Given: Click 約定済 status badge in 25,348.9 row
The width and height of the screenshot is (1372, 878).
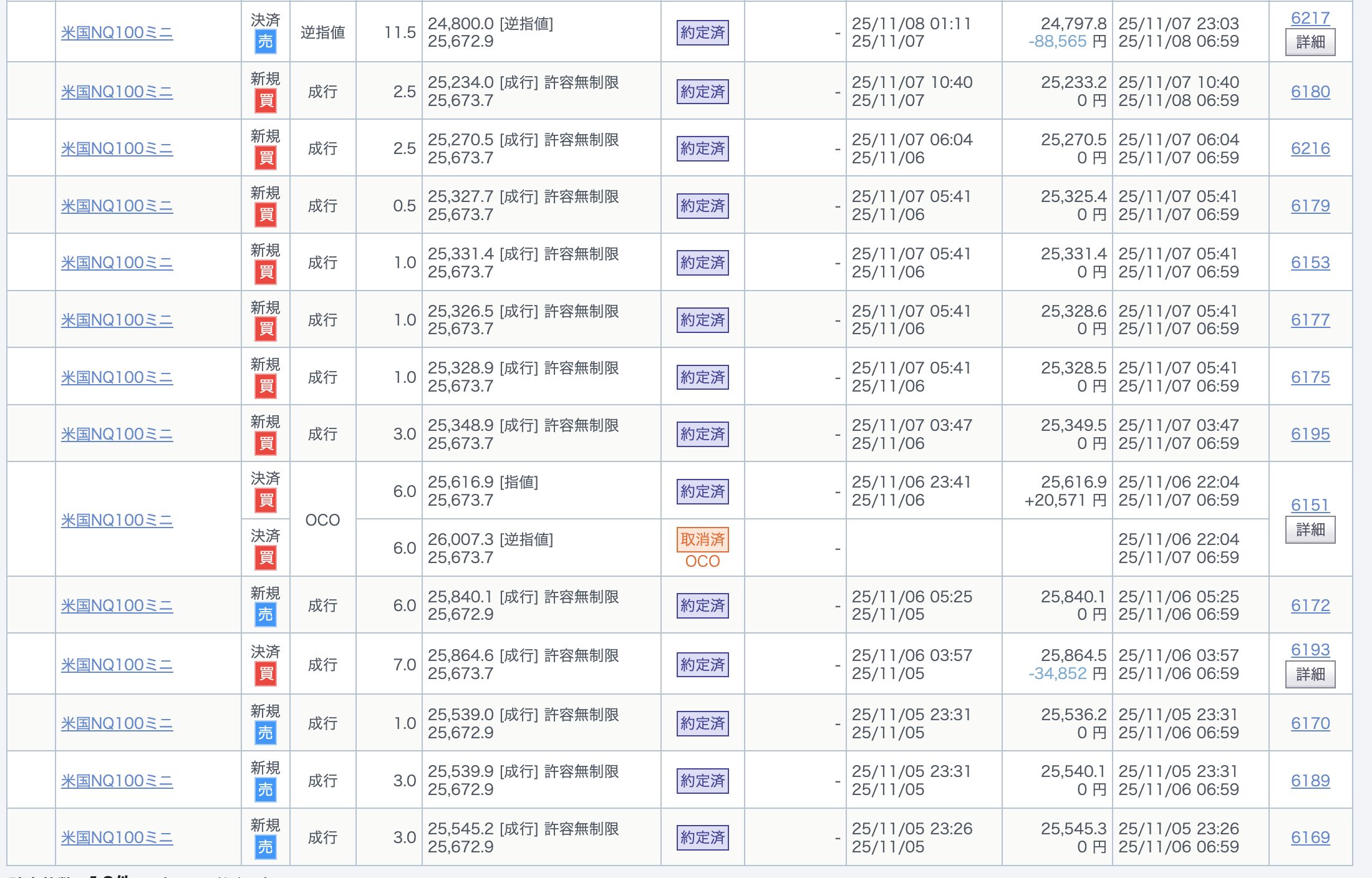Looking at the screenshot, I should point(702,434).
